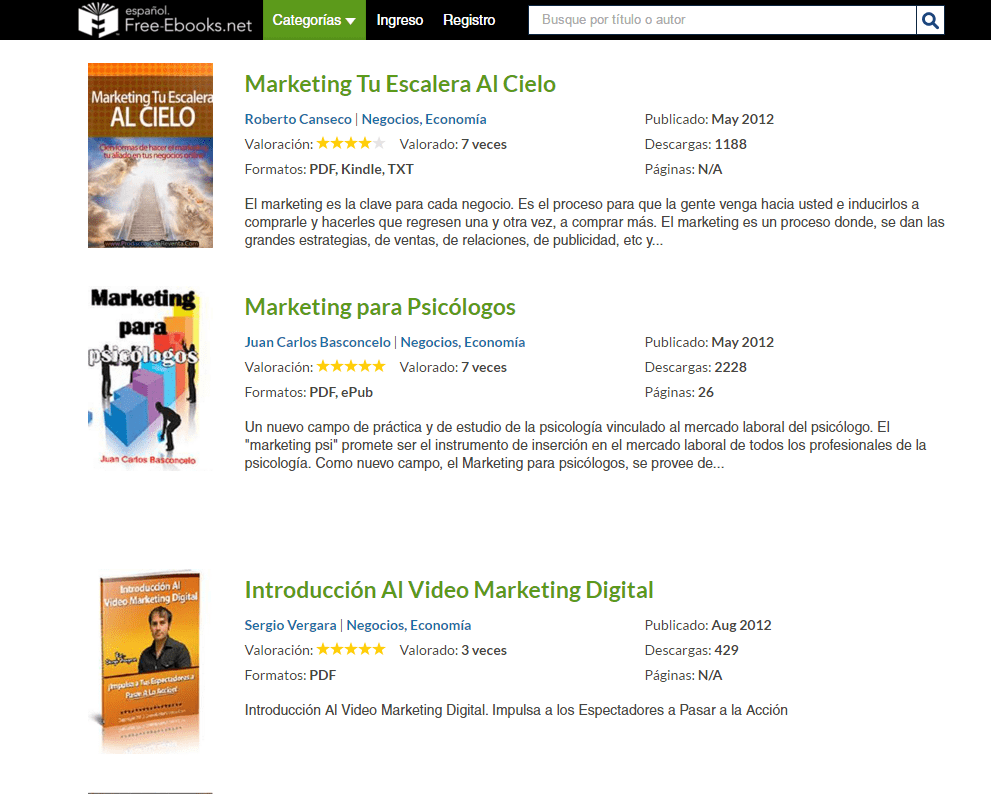The width and height of the screenshot is (991, 794).
Task: Click the magnifying glass search icon
Action: [x=930, y=20]
